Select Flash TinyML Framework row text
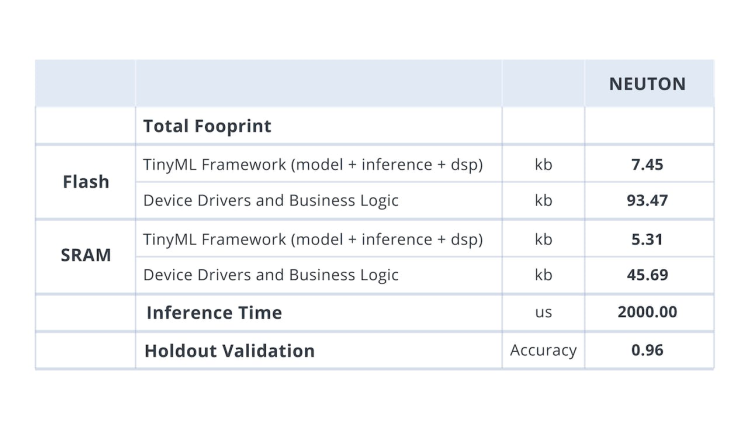The width and height of the screenshot is (748, 421). tap(313, 164)
